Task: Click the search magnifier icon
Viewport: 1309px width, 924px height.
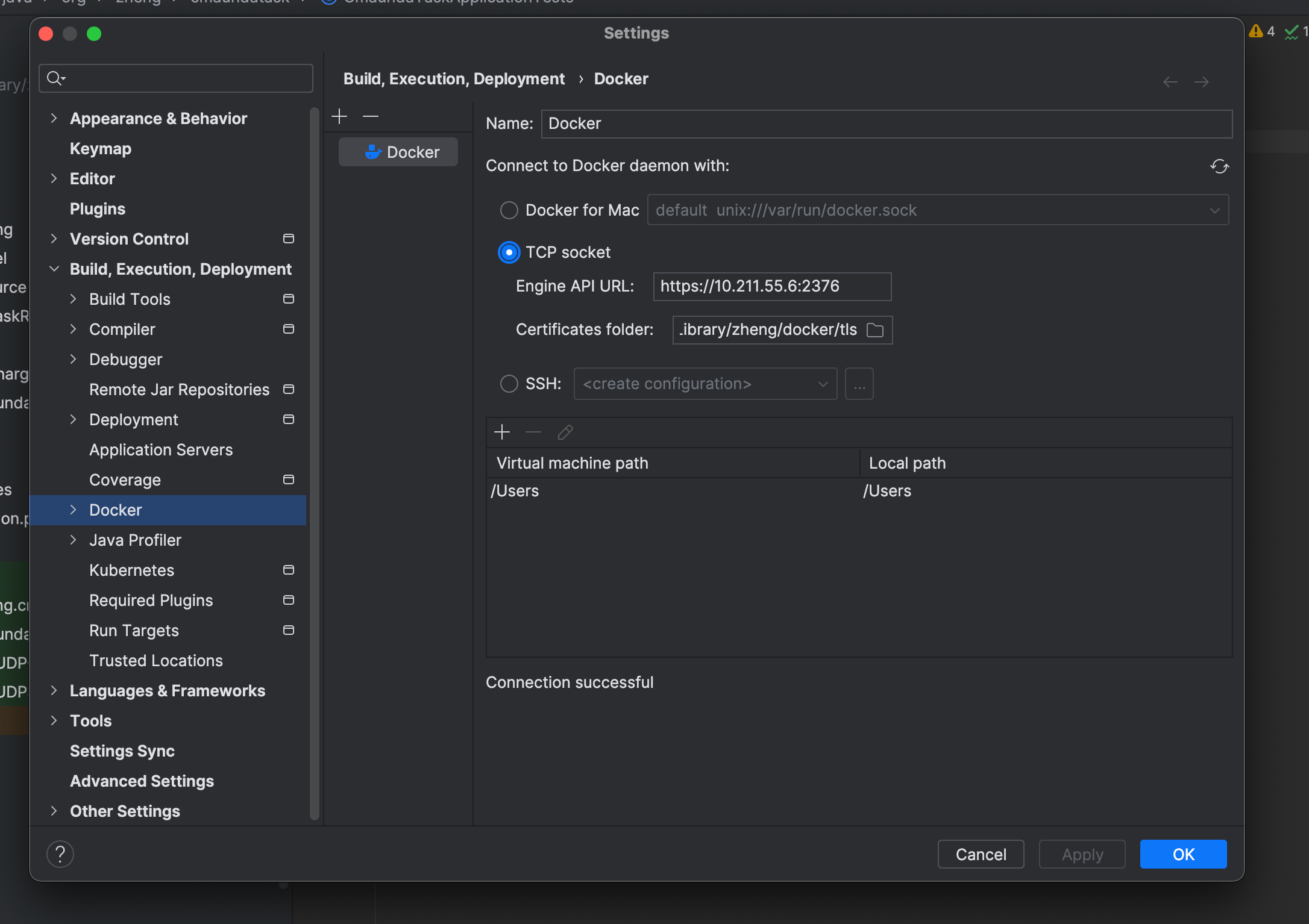Action: click(x=55, y=78)
